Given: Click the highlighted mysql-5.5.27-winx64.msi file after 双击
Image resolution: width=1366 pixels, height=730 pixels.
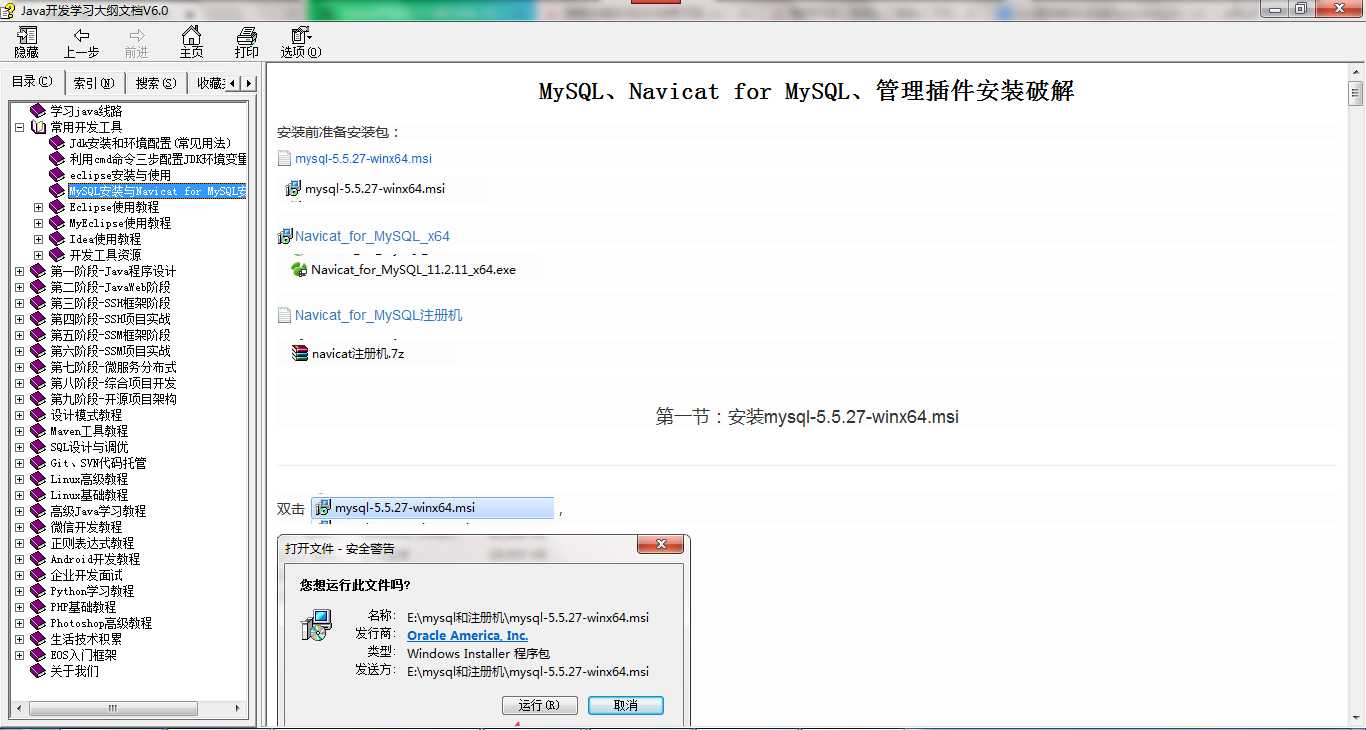Looking at the screenshot, I should tap(432, 508).
